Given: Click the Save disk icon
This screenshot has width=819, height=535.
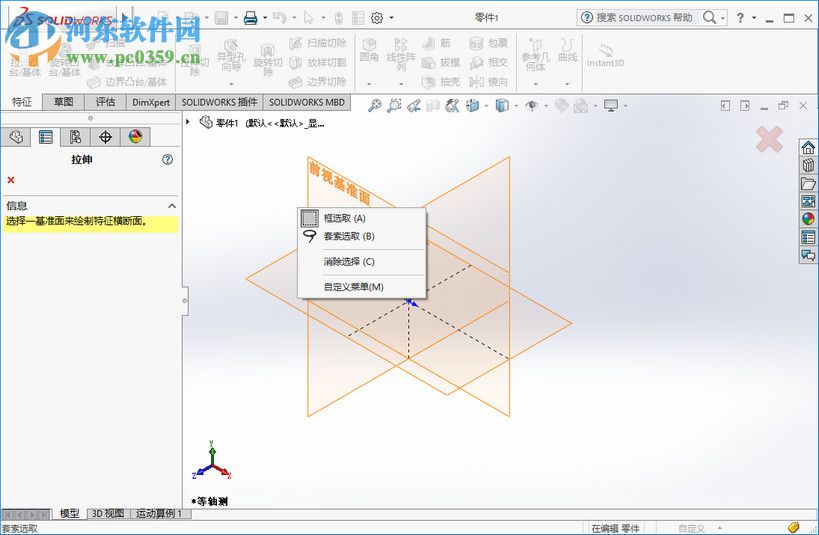Looking at the screenshot, I should pyautogui.click(x=221, y=18).
